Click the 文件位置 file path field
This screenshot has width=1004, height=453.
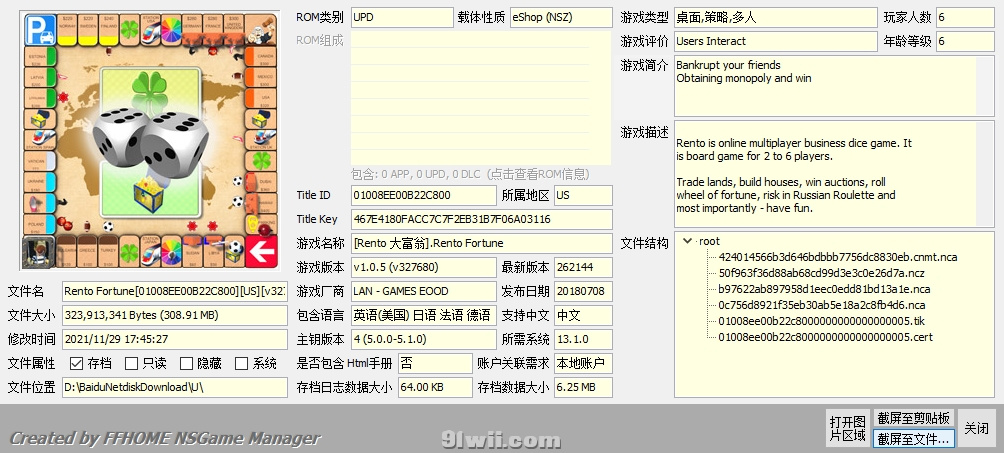(174, 387)
